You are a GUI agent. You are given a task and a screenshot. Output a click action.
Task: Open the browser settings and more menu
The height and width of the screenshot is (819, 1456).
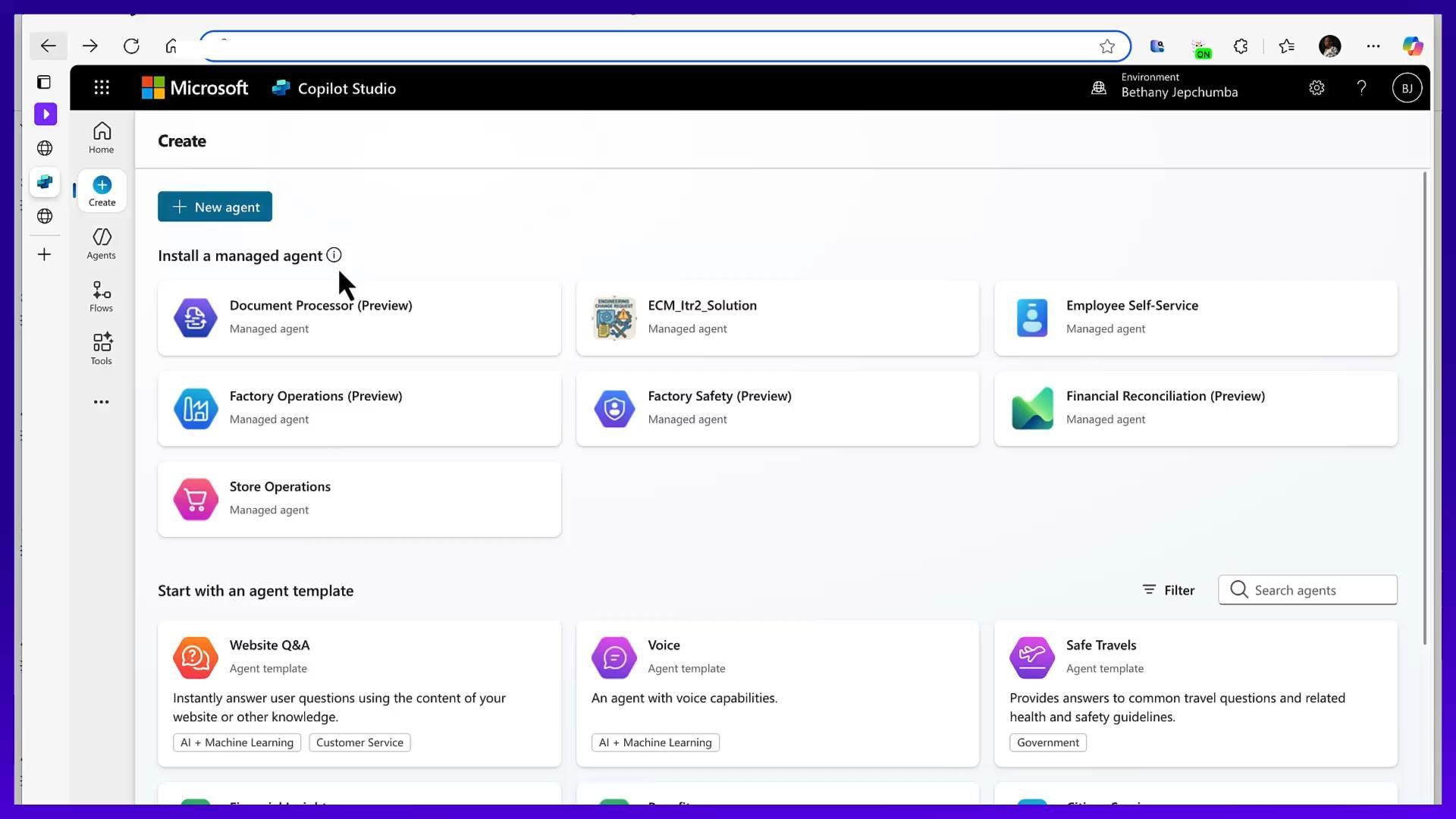coord(1373,46)
